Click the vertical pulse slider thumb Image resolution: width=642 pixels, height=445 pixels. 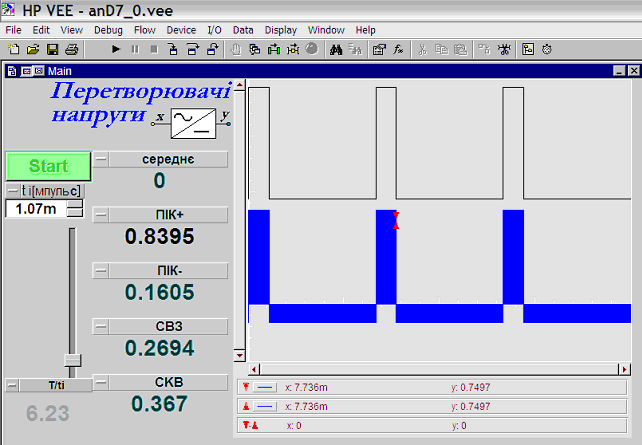click(x=72, y=360)
